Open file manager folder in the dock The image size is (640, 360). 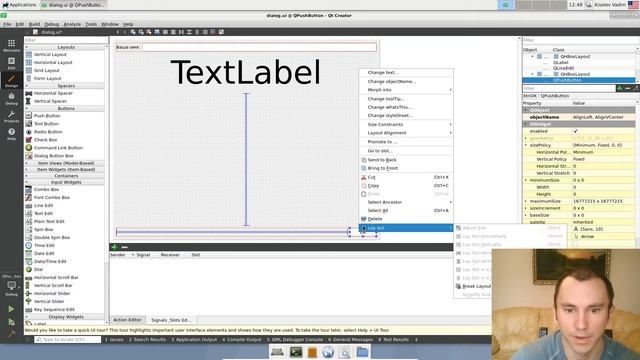pyautogui.click(x=362, y=352)
